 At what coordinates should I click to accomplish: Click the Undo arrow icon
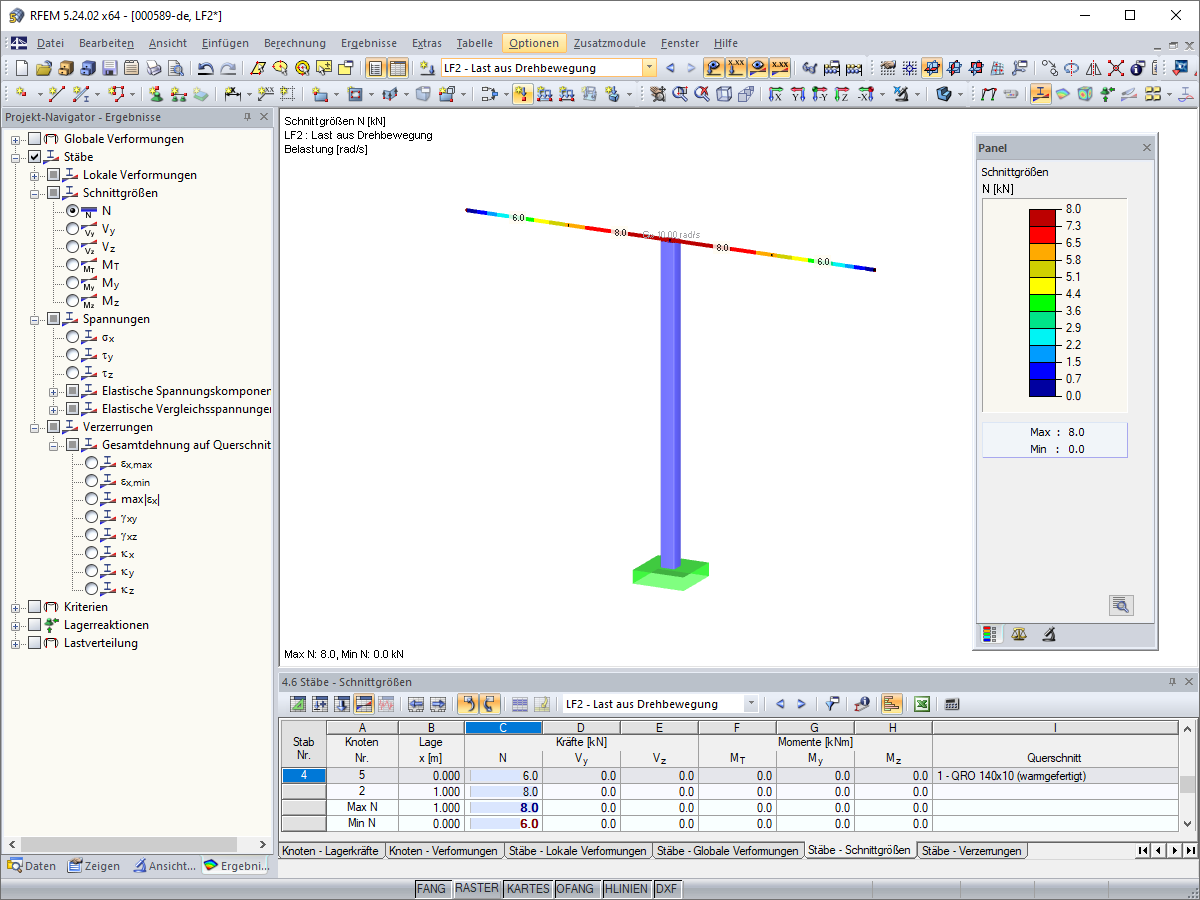click(x=205, y=68)
